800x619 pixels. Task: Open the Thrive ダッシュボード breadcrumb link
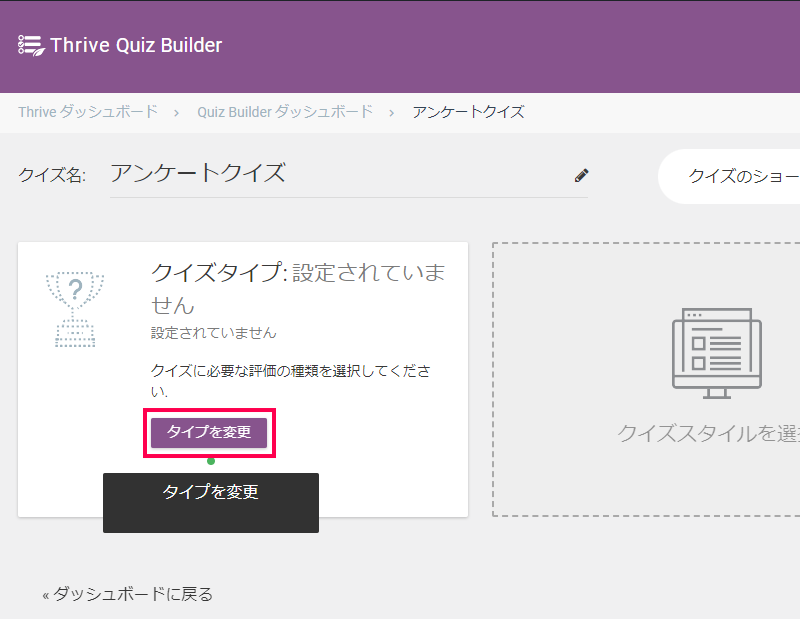88,112
